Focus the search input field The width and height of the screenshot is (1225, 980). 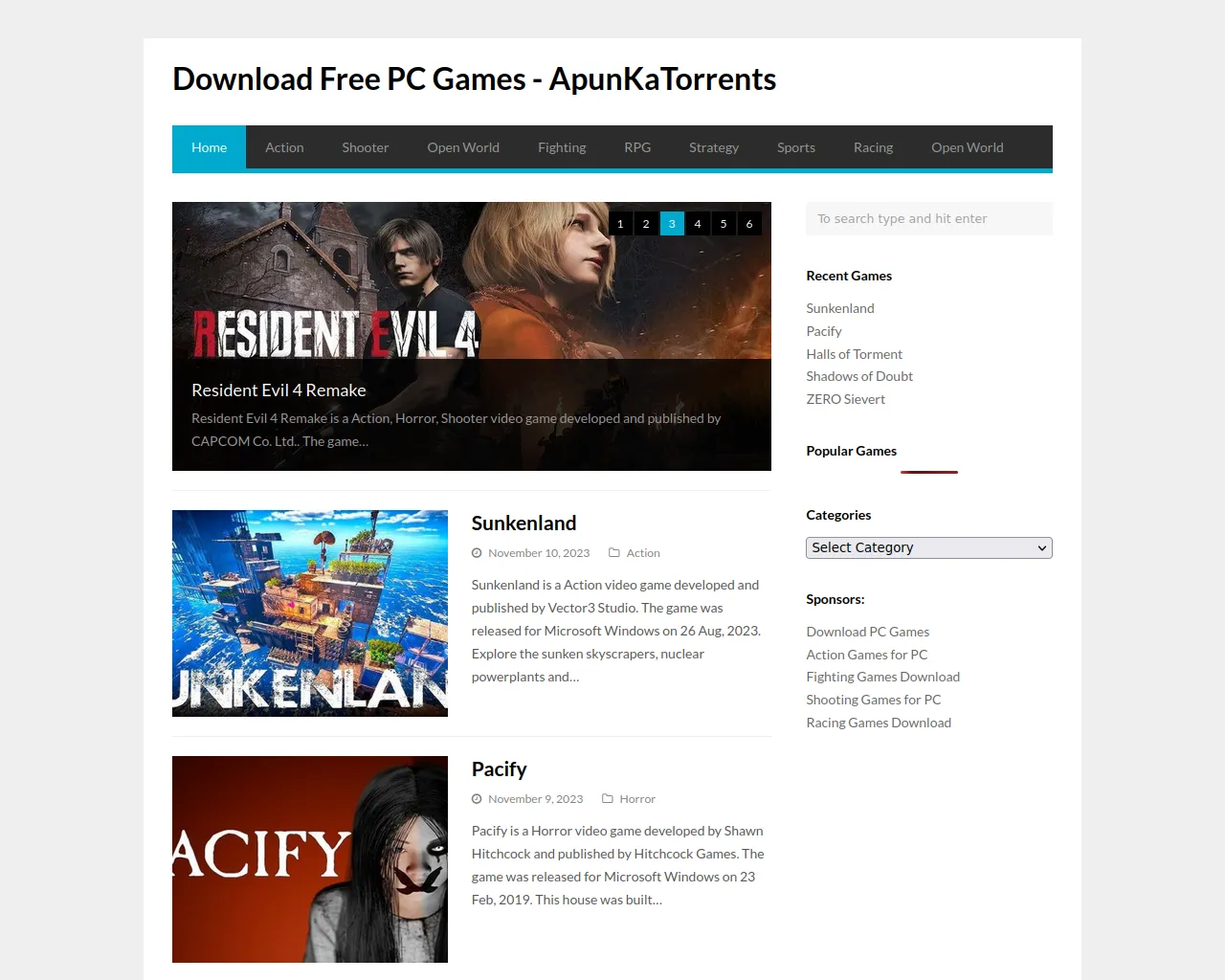(x=929, y=218)
